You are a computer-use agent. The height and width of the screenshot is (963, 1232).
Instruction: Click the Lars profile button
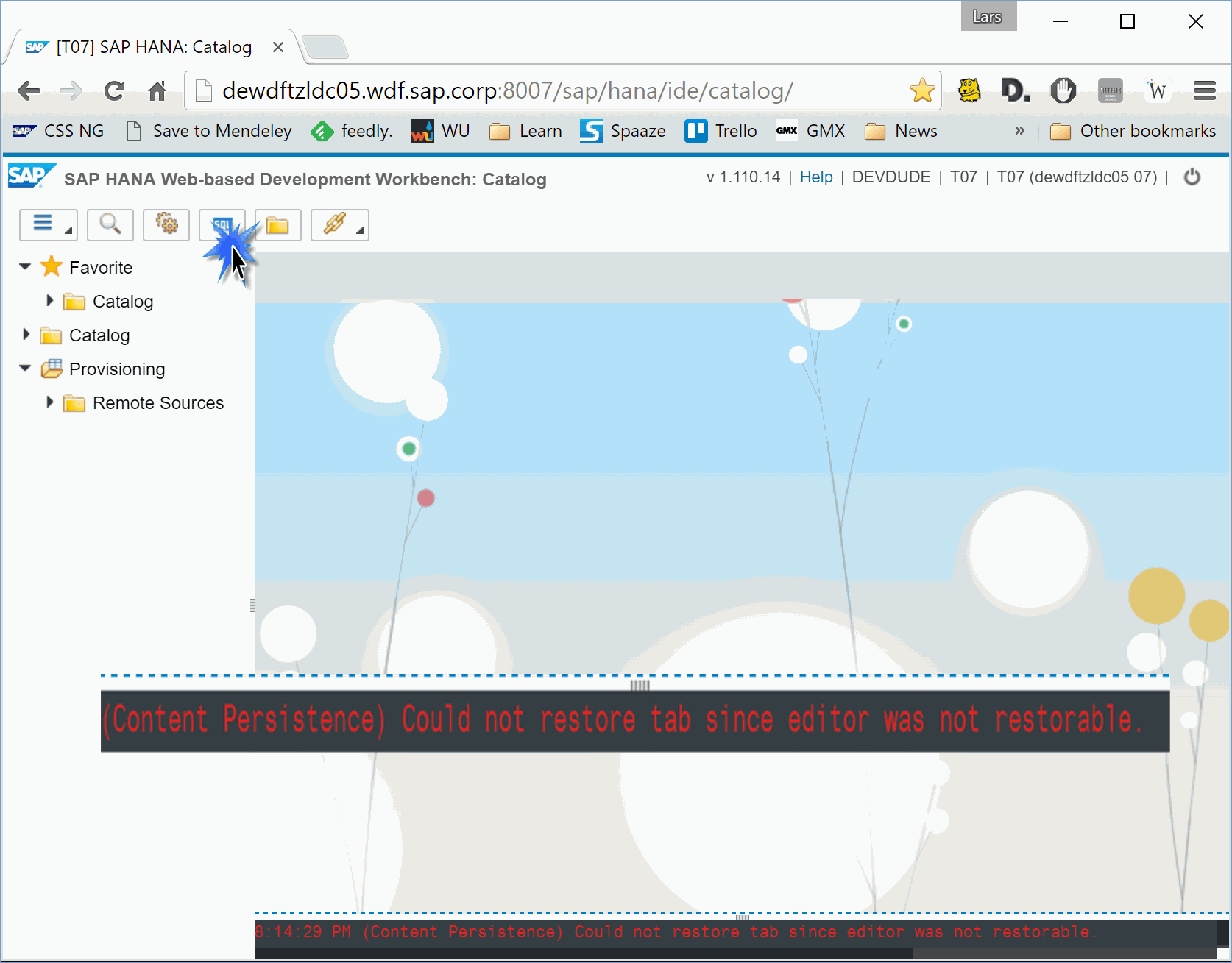click(x=988, y=16)
